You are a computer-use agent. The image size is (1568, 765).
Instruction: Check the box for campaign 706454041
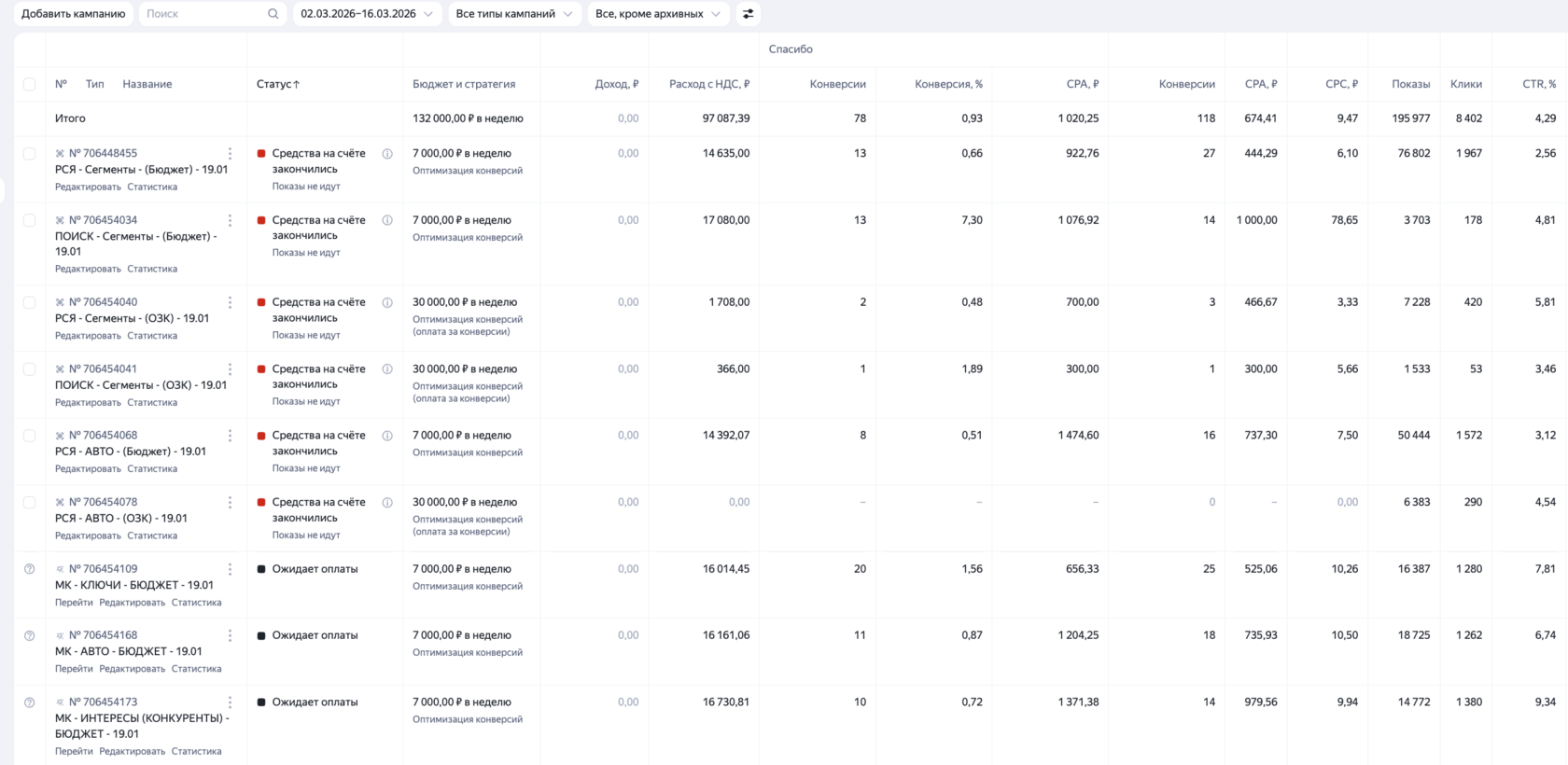29,369
